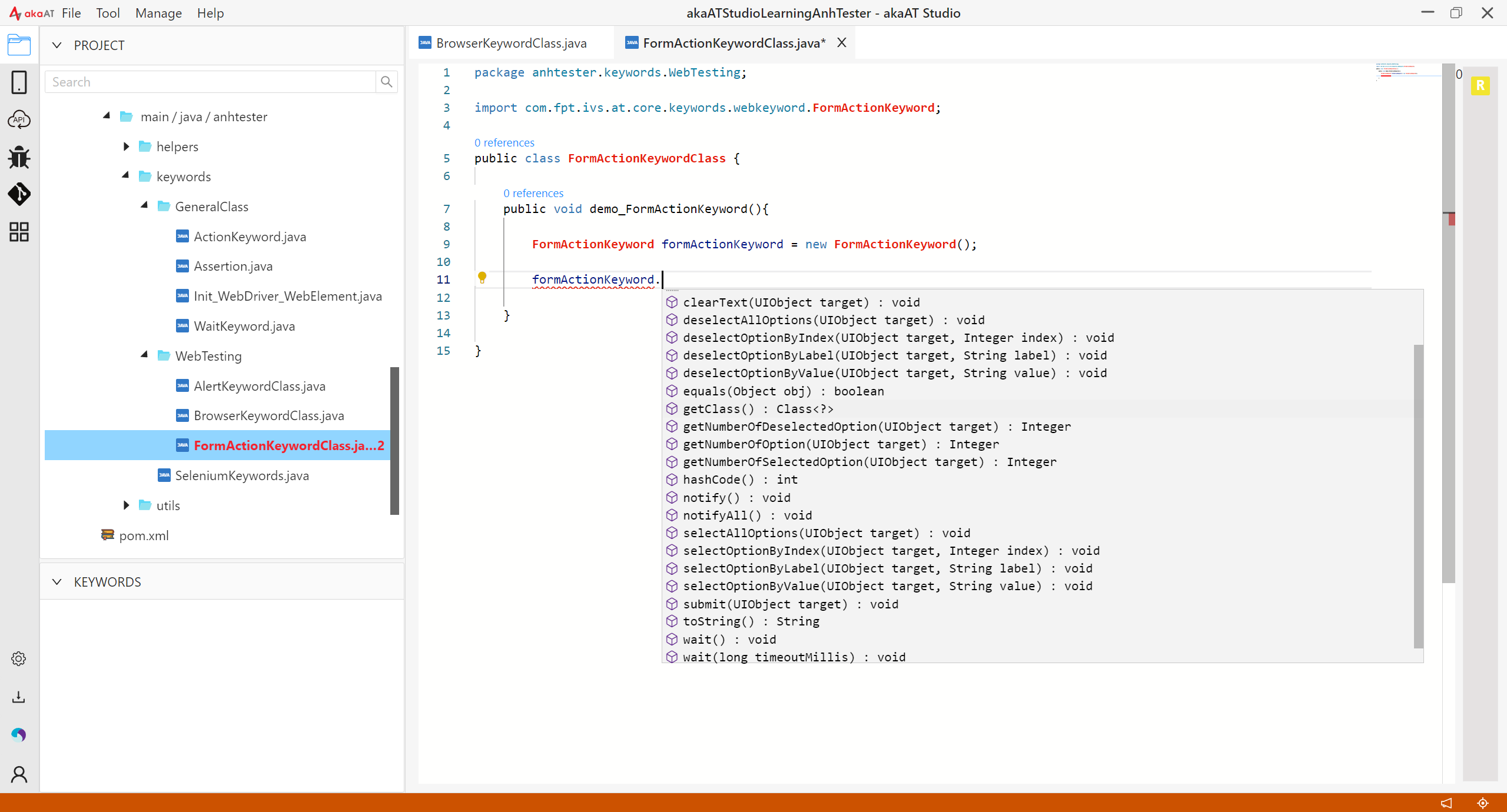Screen dimensions: 1507x812
Task: Open the Git source control icon
Action: pos(19,194)
